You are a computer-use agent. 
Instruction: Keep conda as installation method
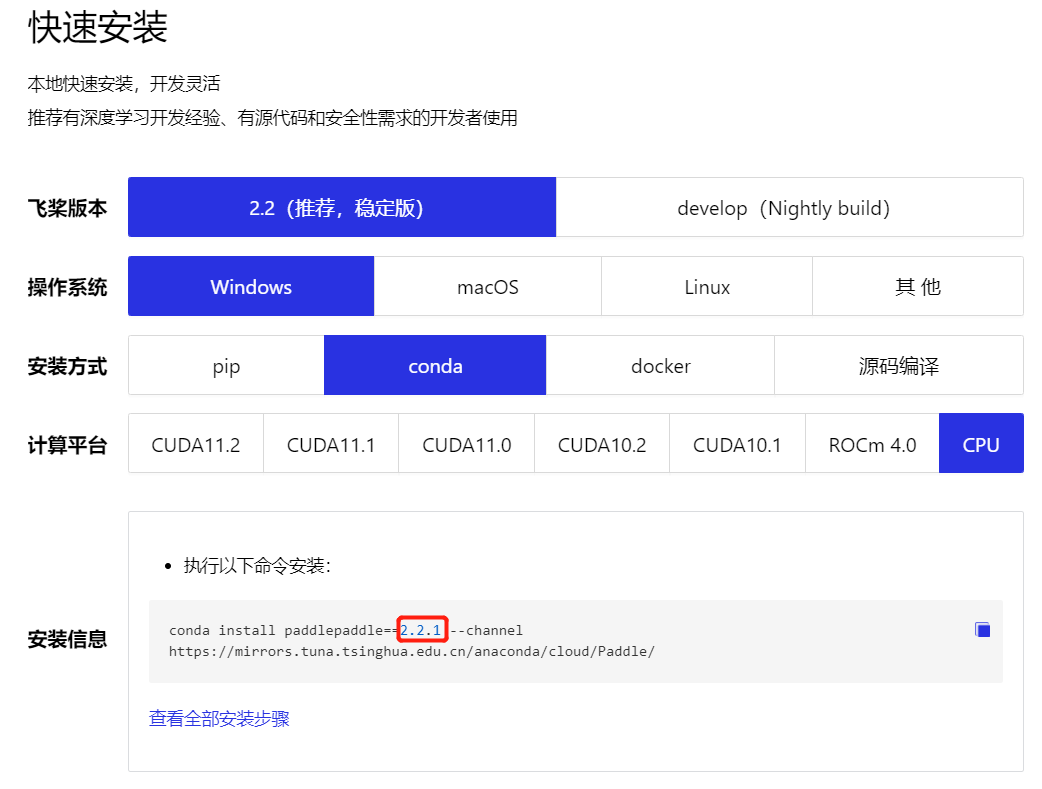434,365
